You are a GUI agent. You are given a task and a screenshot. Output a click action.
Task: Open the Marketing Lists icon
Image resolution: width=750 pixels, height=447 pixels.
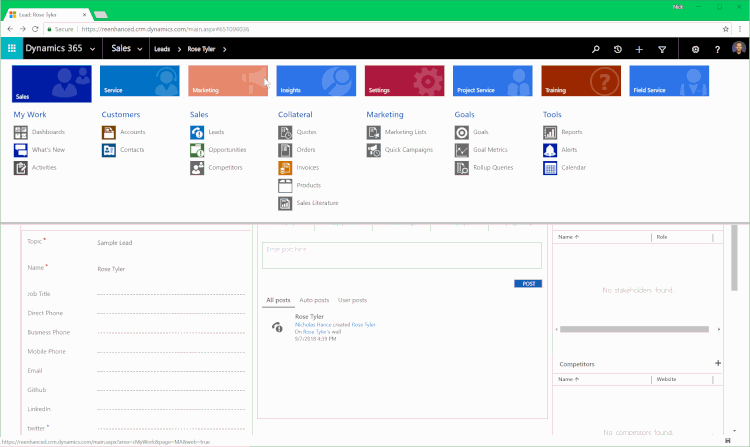374,132
